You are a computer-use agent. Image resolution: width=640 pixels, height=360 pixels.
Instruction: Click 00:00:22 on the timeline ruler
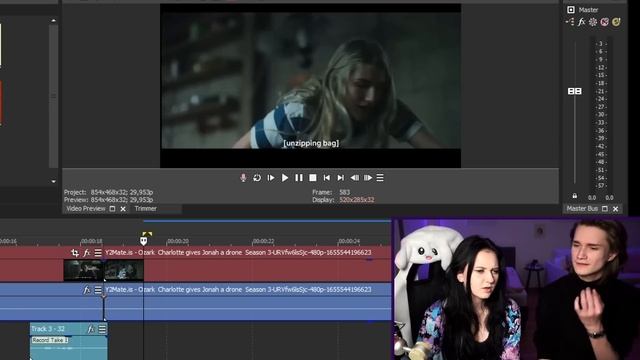point(263,241)
